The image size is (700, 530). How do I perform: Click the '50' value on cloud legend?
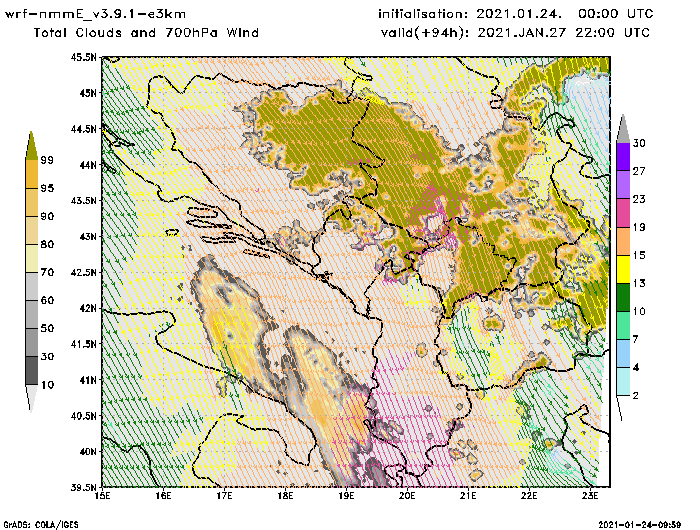click(x=47, y=328)
